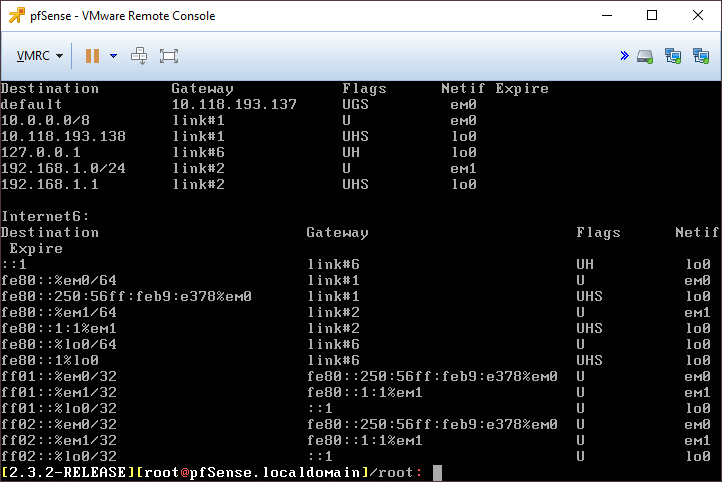The height and width of the screenshot is (482, 722).
Task: Select the fe80::1:1%em1 destination entry
Action: [58, 328]
